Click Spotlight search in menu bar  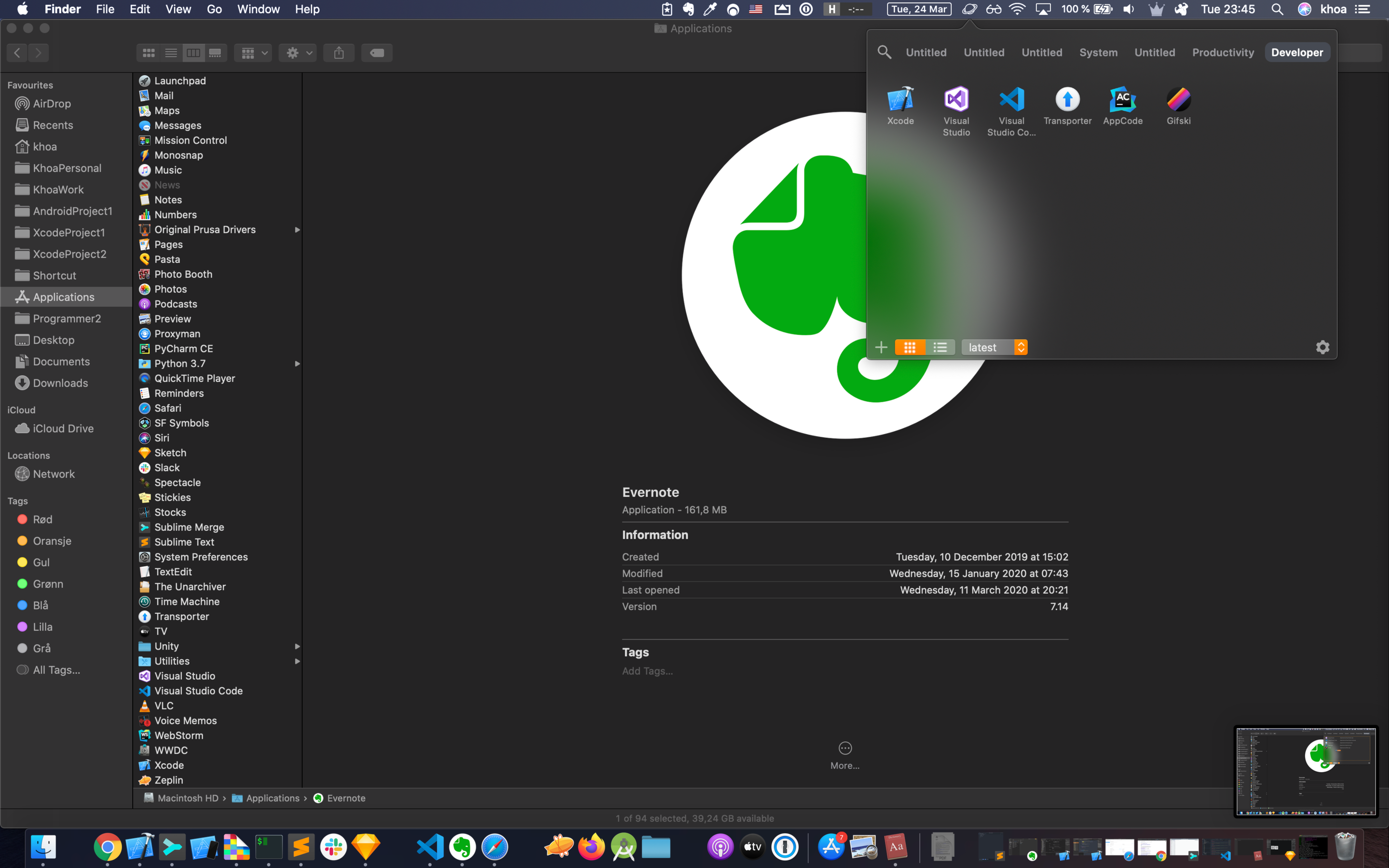coord(1277,9)
